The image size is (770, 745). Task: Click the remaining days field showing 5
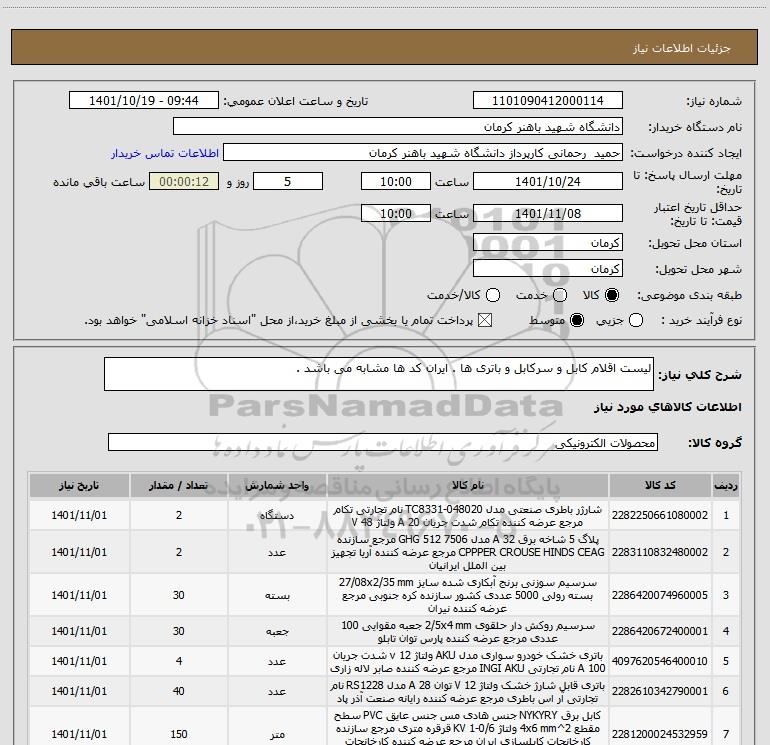(288, 181)
